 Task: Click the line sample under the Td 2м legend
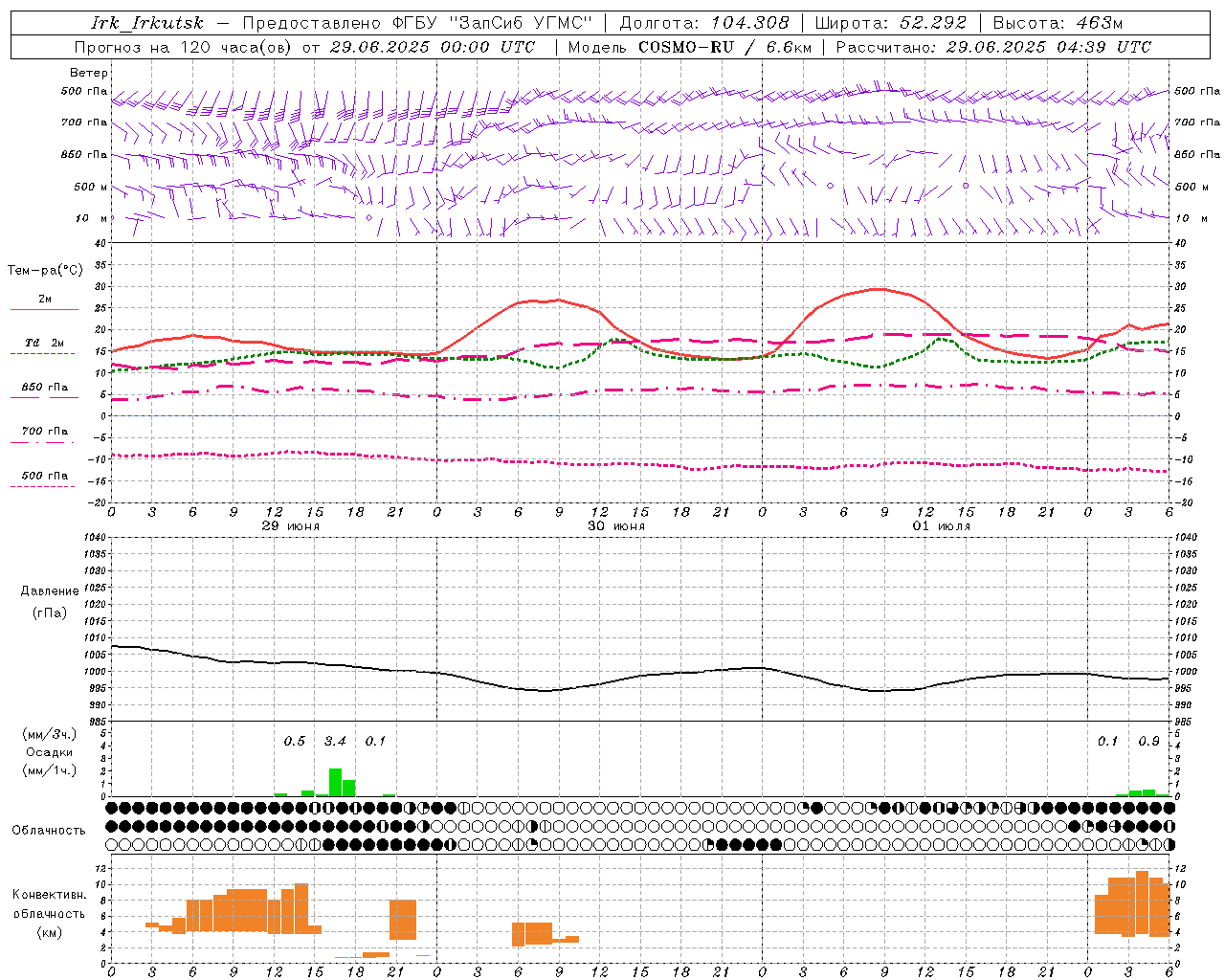coord(42,354)
